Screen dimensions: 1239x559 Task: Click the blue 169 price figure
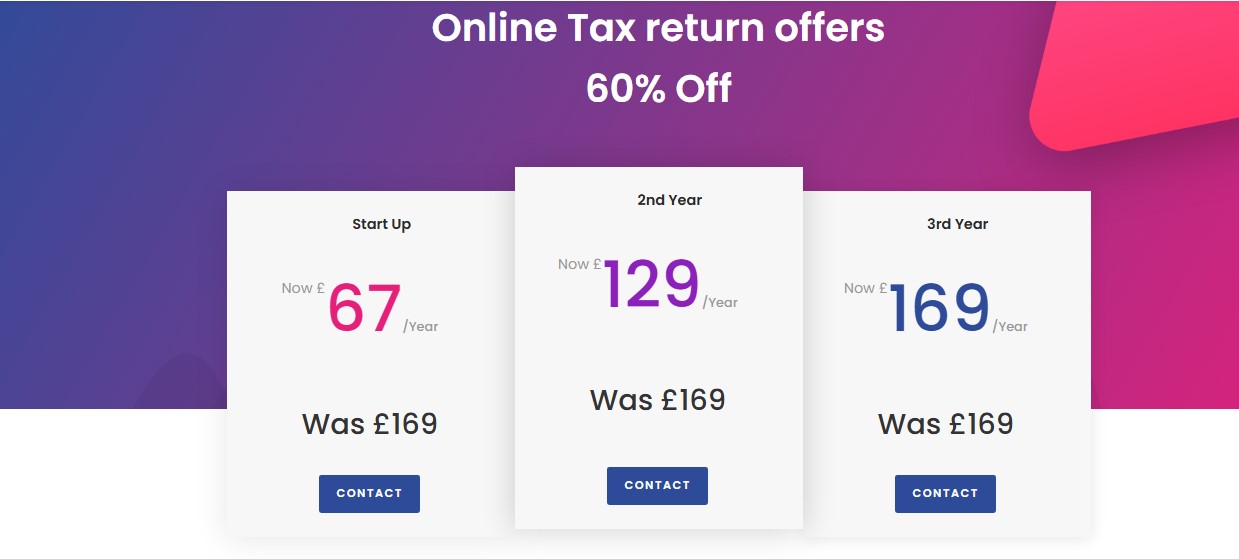(939, 309)
